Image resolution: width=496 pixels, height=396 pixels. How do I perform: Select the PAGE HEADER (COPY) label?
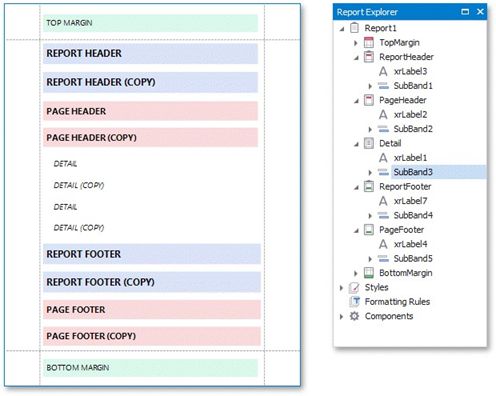pyautogui.click(x=150, y=137)
